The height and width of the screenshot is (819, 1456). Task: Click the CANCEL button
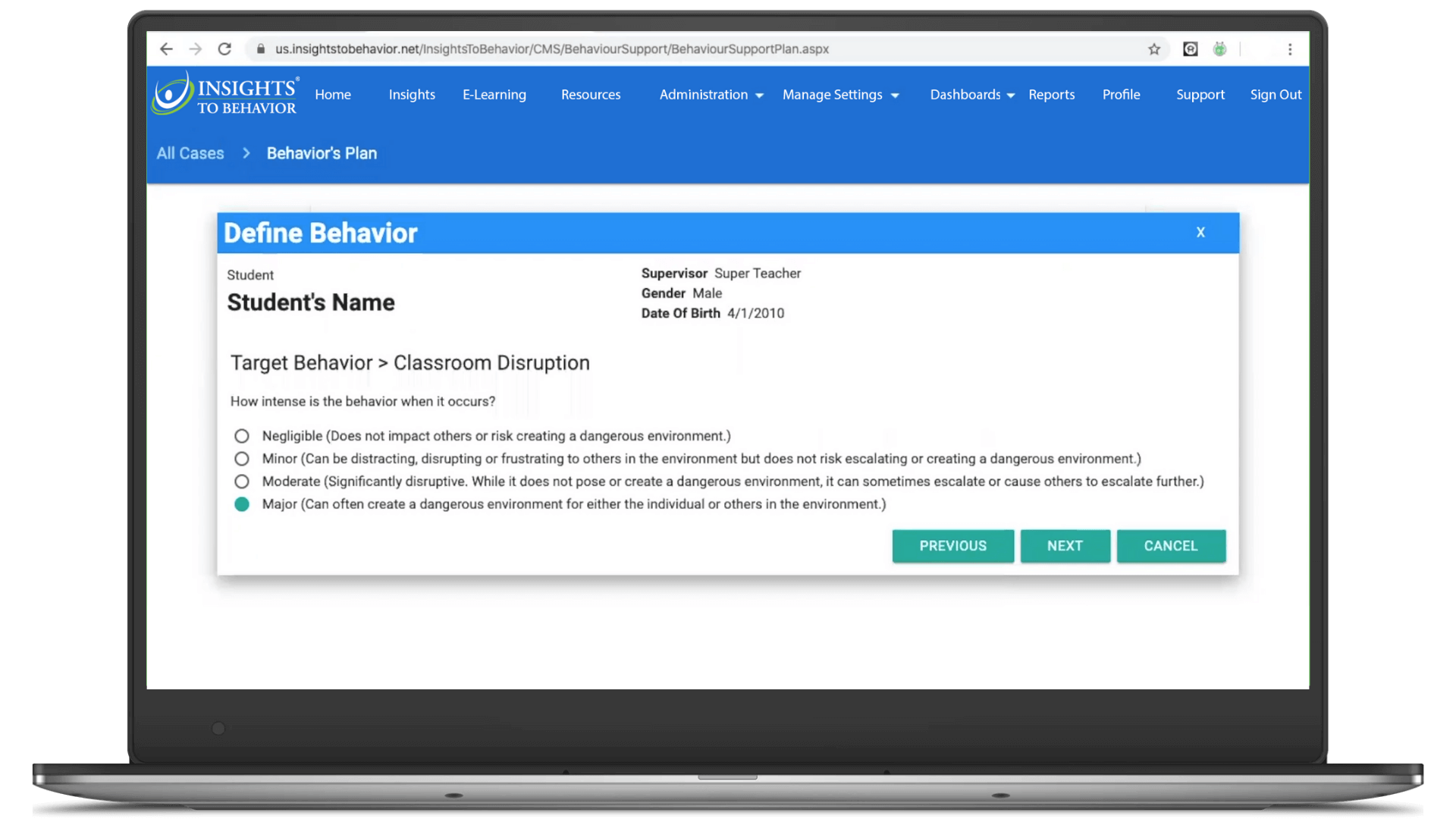click(x=1171, y=546)
